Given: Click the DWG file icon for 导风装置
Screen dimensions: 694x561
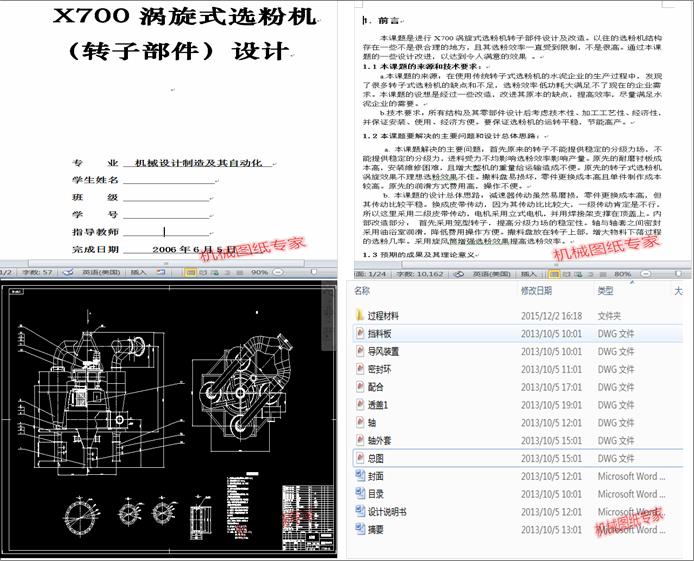Looking at the screenshot, I should (x=360, y=351).
